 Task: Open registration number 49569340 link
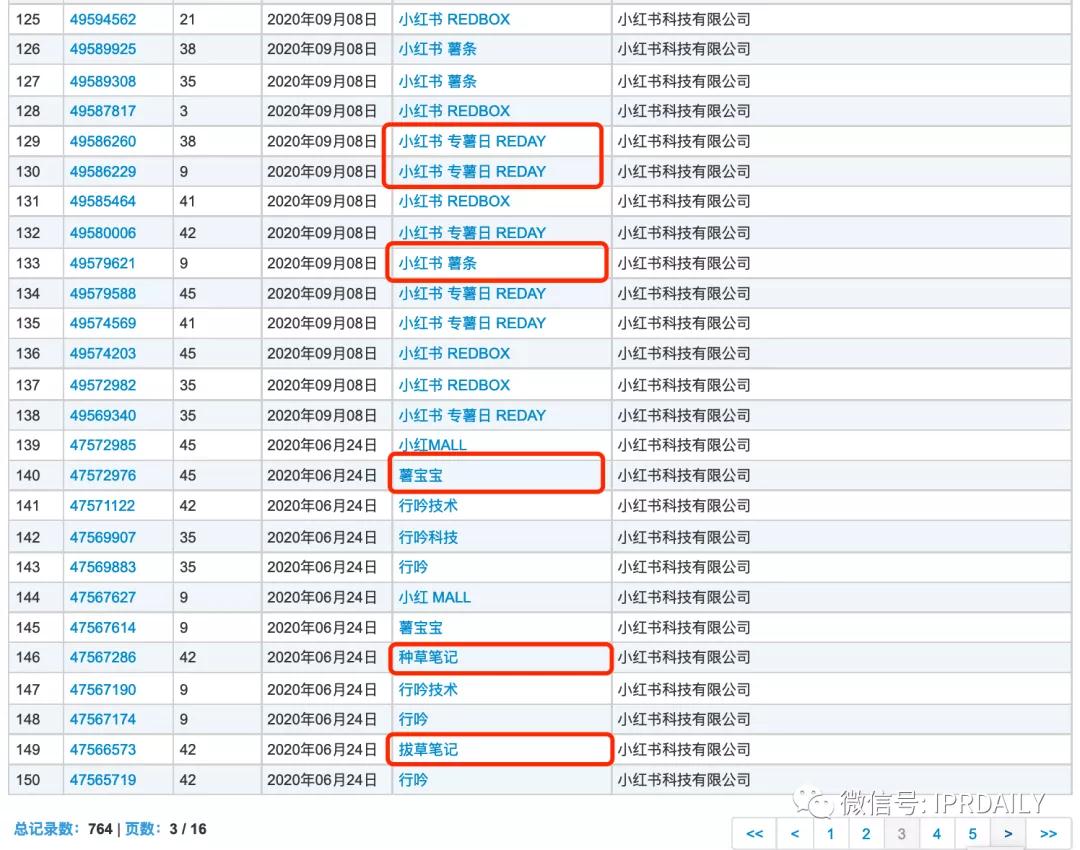click(x=103, y=415)
